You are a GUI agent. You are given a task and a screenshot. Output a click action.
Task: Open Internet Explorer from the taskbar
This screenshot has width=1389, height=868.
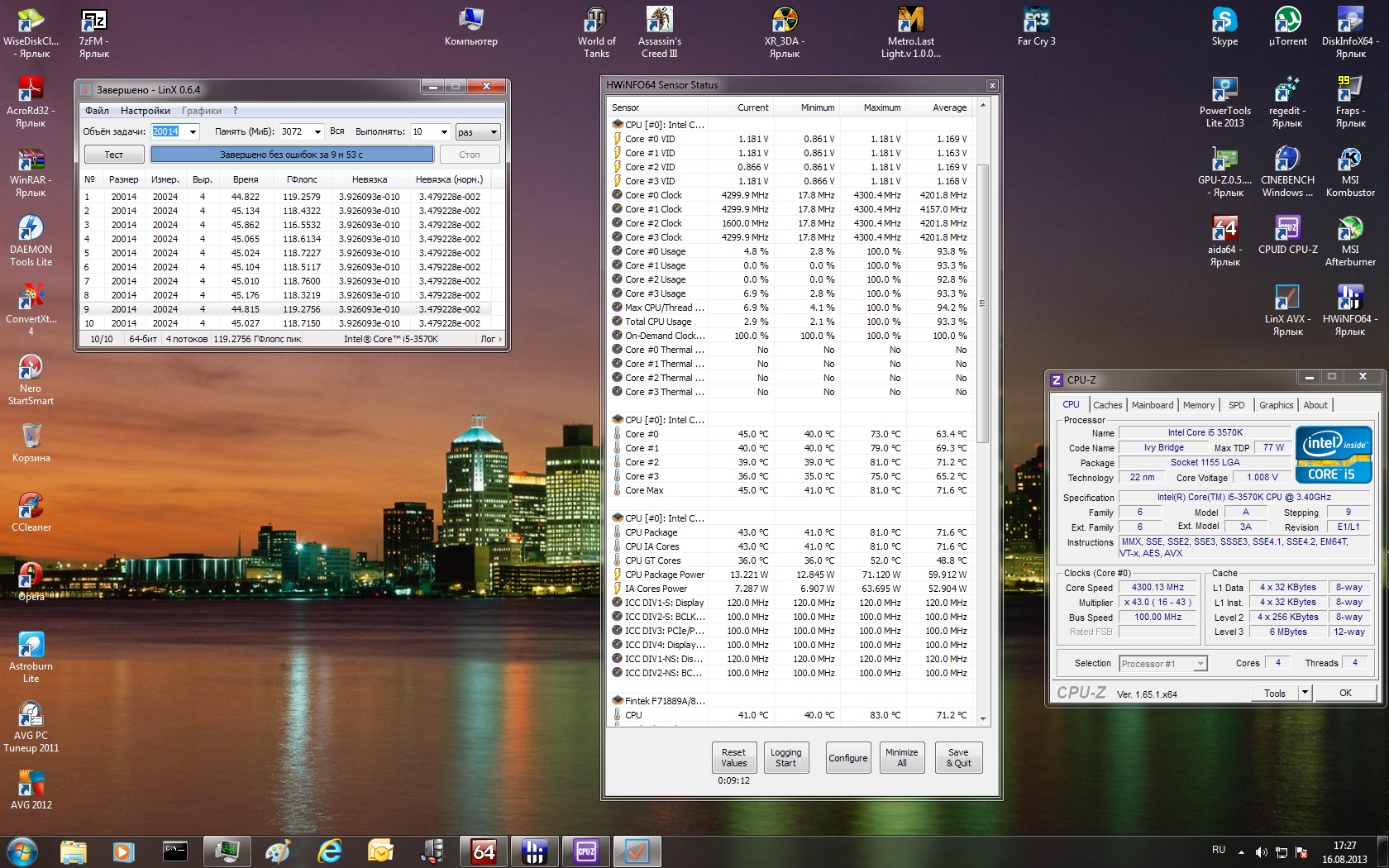coord(330,851)
